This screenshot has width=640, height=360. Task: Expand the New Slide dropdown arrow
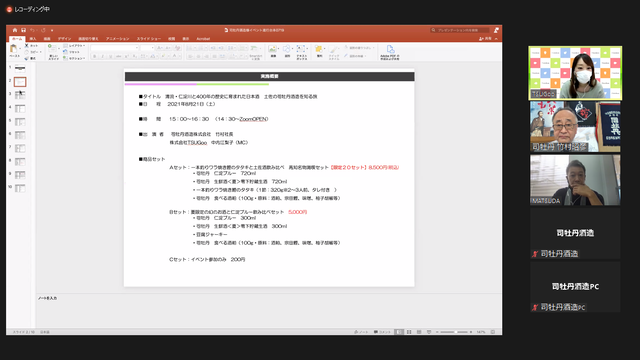(59, 49)
